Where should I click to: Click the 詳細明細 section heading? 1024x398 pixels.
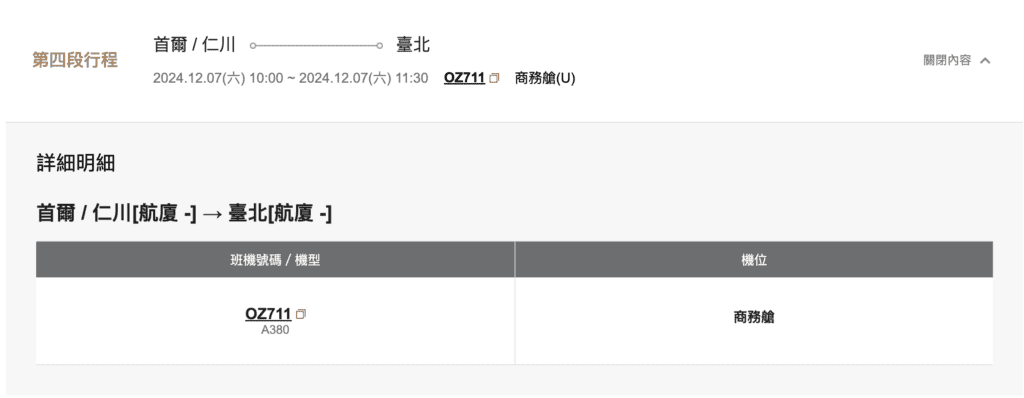(x=76, y=164)
